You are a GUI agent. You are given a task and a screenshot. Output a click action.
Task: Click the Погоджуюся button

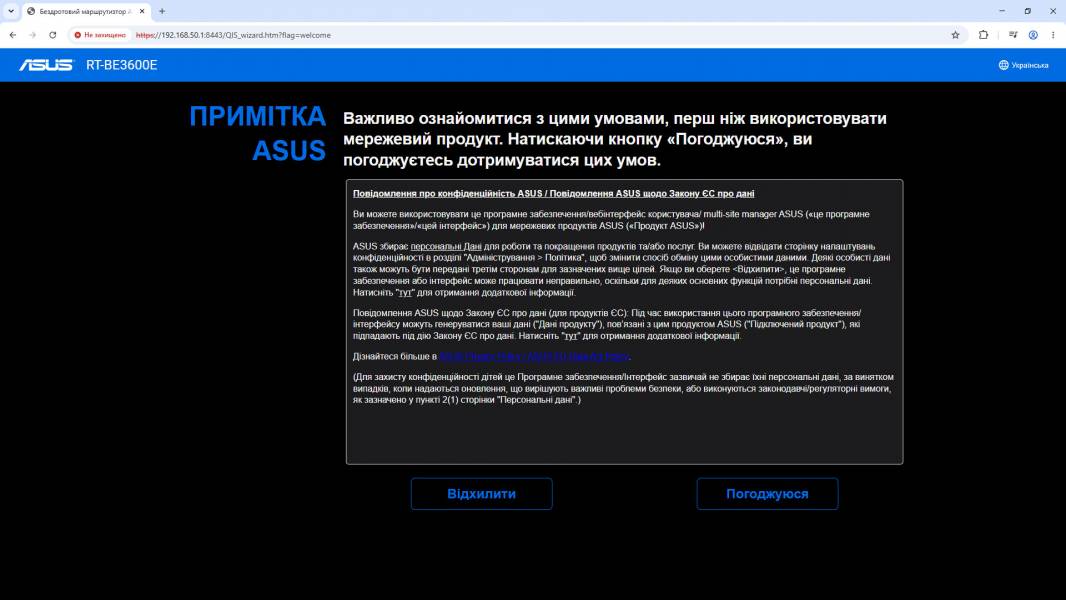767,494
